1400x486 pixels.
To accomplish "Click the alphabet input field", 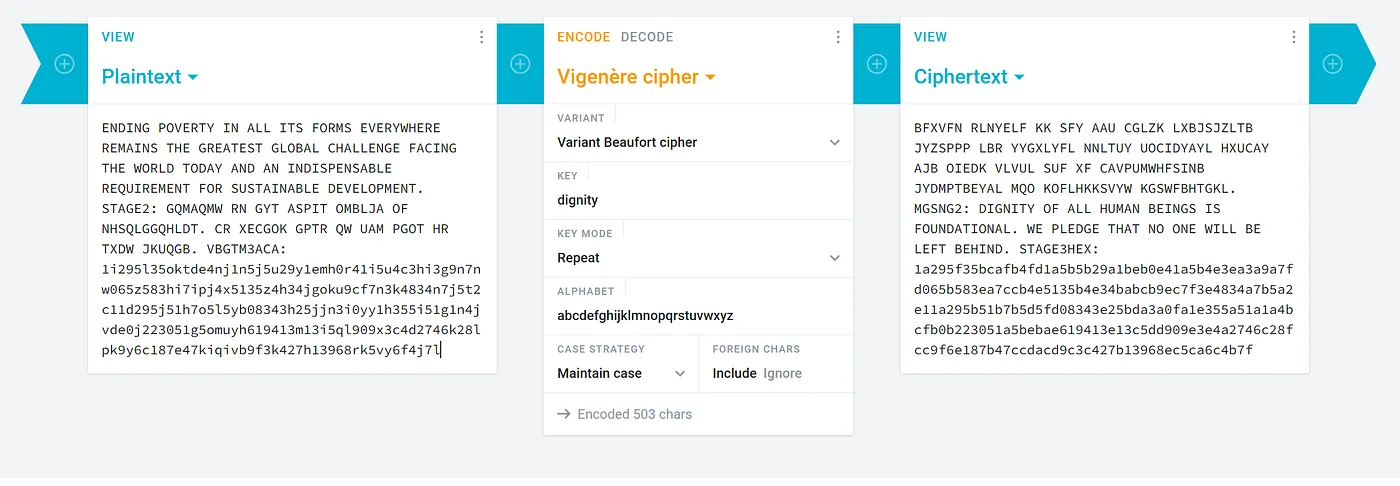I will click(698, 315).
